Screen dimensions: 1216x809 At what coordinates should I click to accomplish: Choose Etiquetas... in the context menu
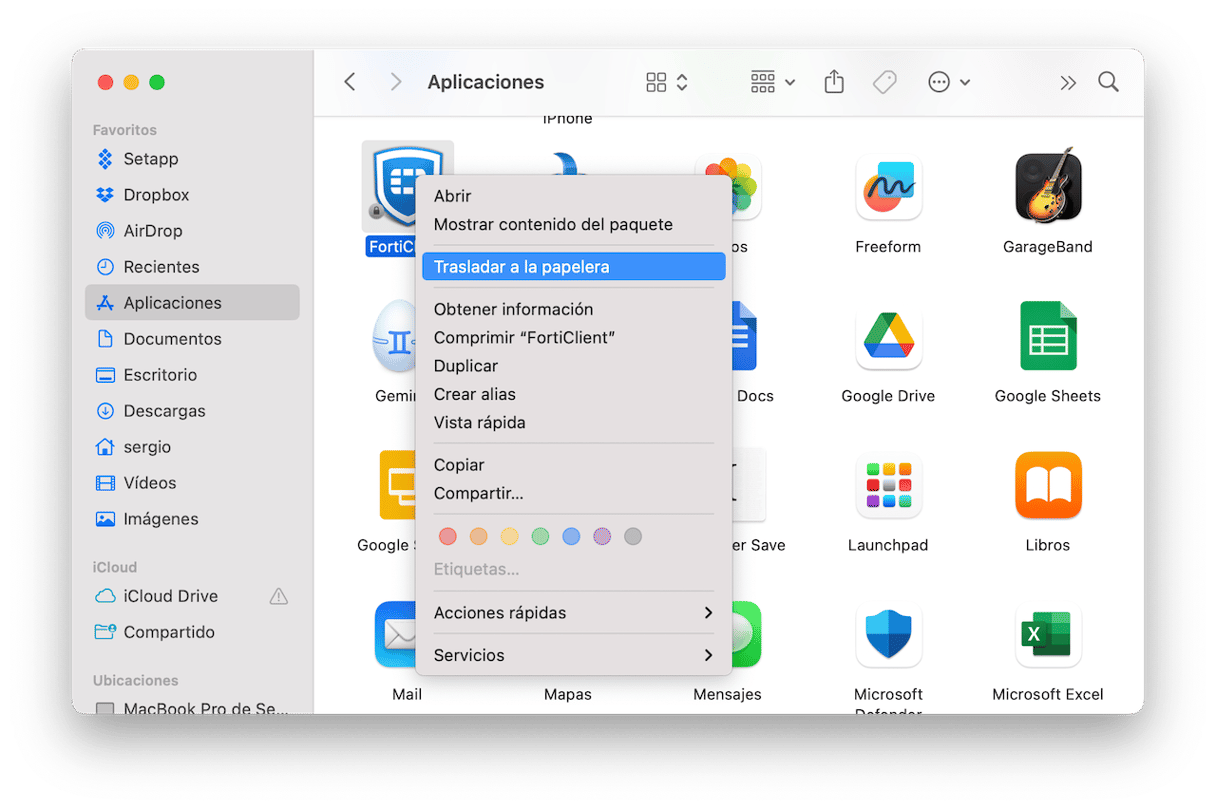coord(476,570)
